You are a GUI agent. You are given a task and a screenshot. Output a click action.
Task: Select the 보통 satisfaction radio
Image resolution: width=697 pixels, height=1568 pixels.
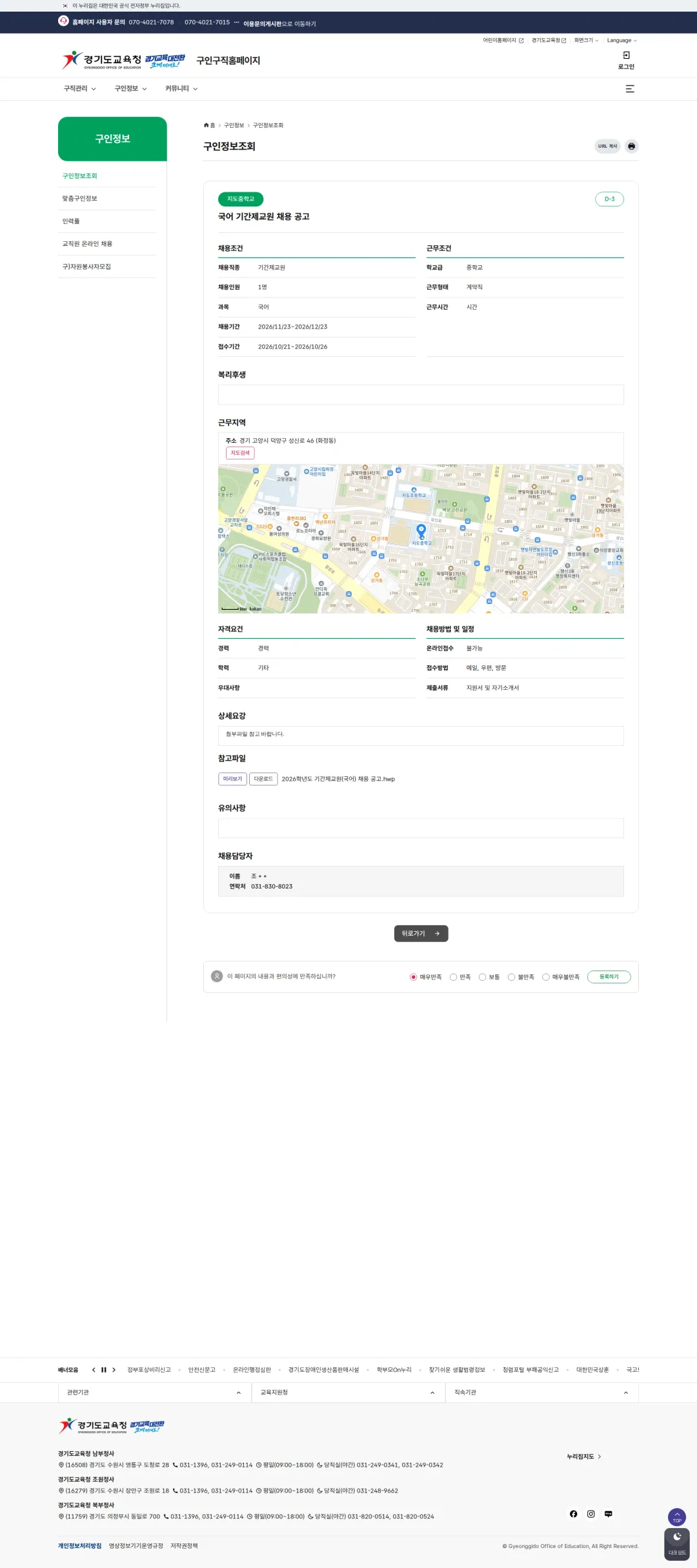(482, 977)
